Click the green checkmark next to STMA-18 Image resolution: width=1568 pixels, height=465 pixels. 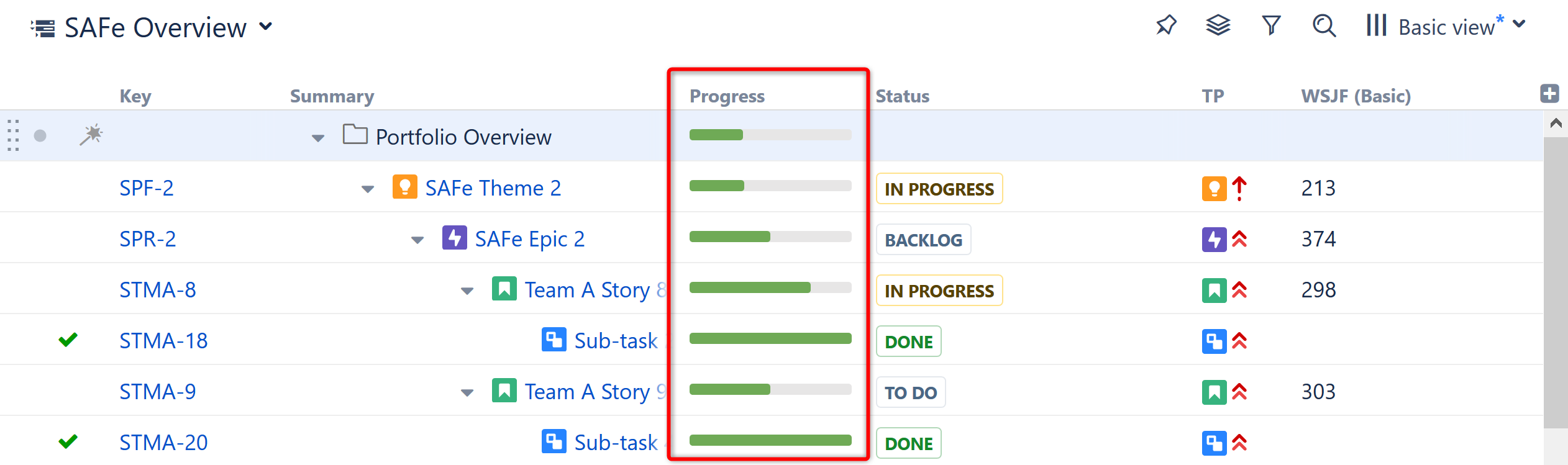68,340
